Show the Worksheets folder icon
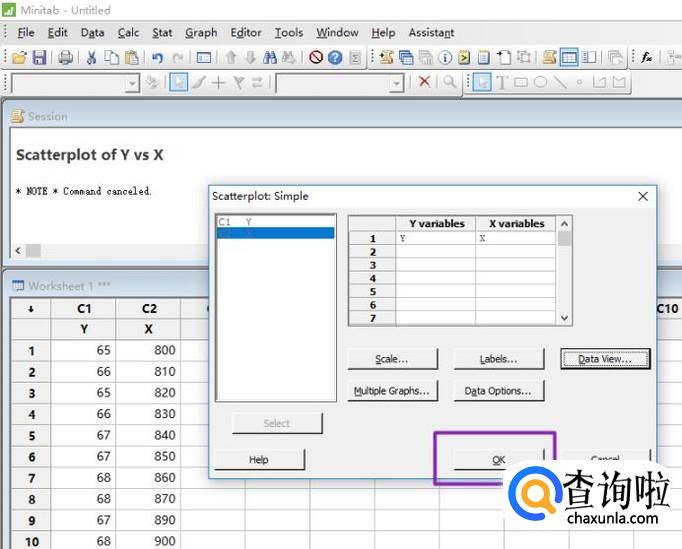 [406, 57]
